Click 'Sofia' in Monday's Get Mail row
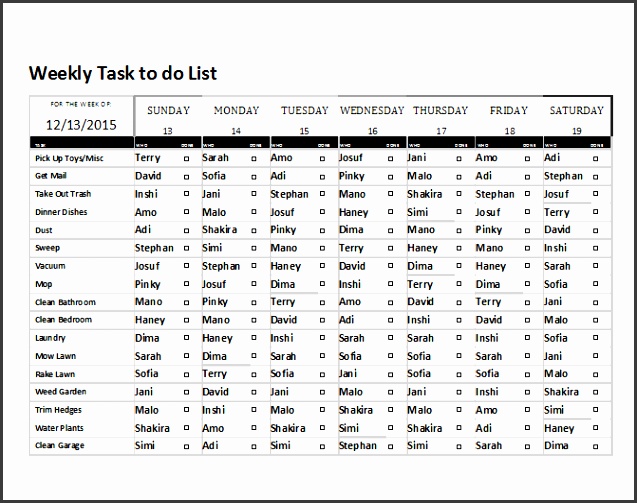Screen dimensions: 637x503 point(214,176)
